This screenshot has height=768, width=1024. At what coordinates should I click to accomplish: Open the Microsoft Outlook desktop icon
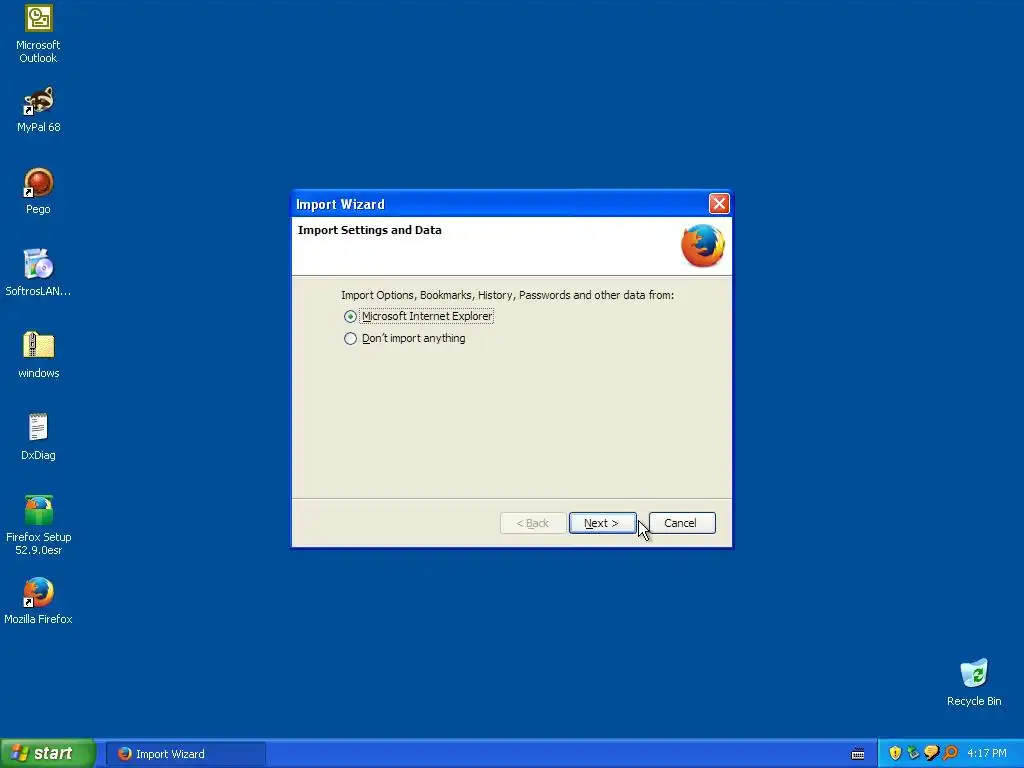tap(38, 34)
